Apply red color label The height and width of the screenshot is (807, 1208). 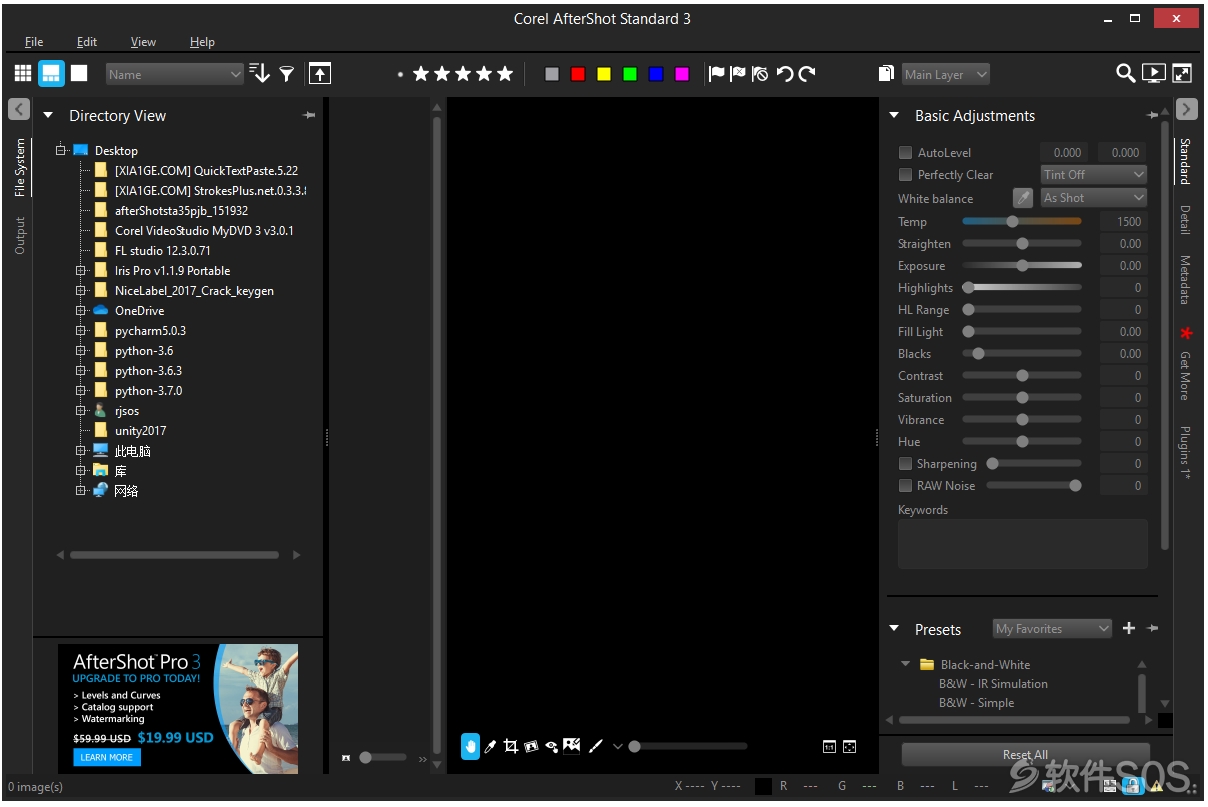point(577,74)
